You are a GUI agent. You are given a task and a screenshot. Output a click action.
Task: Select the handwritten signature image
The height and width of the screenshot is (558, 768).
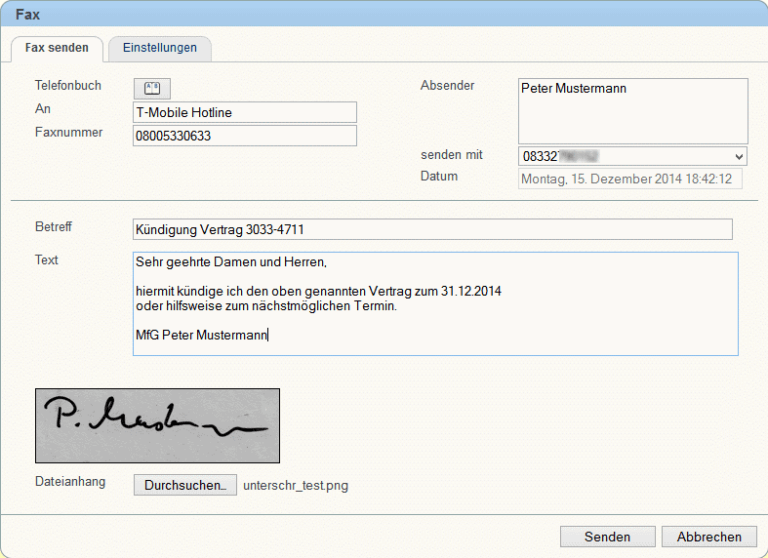pos(157,425)
